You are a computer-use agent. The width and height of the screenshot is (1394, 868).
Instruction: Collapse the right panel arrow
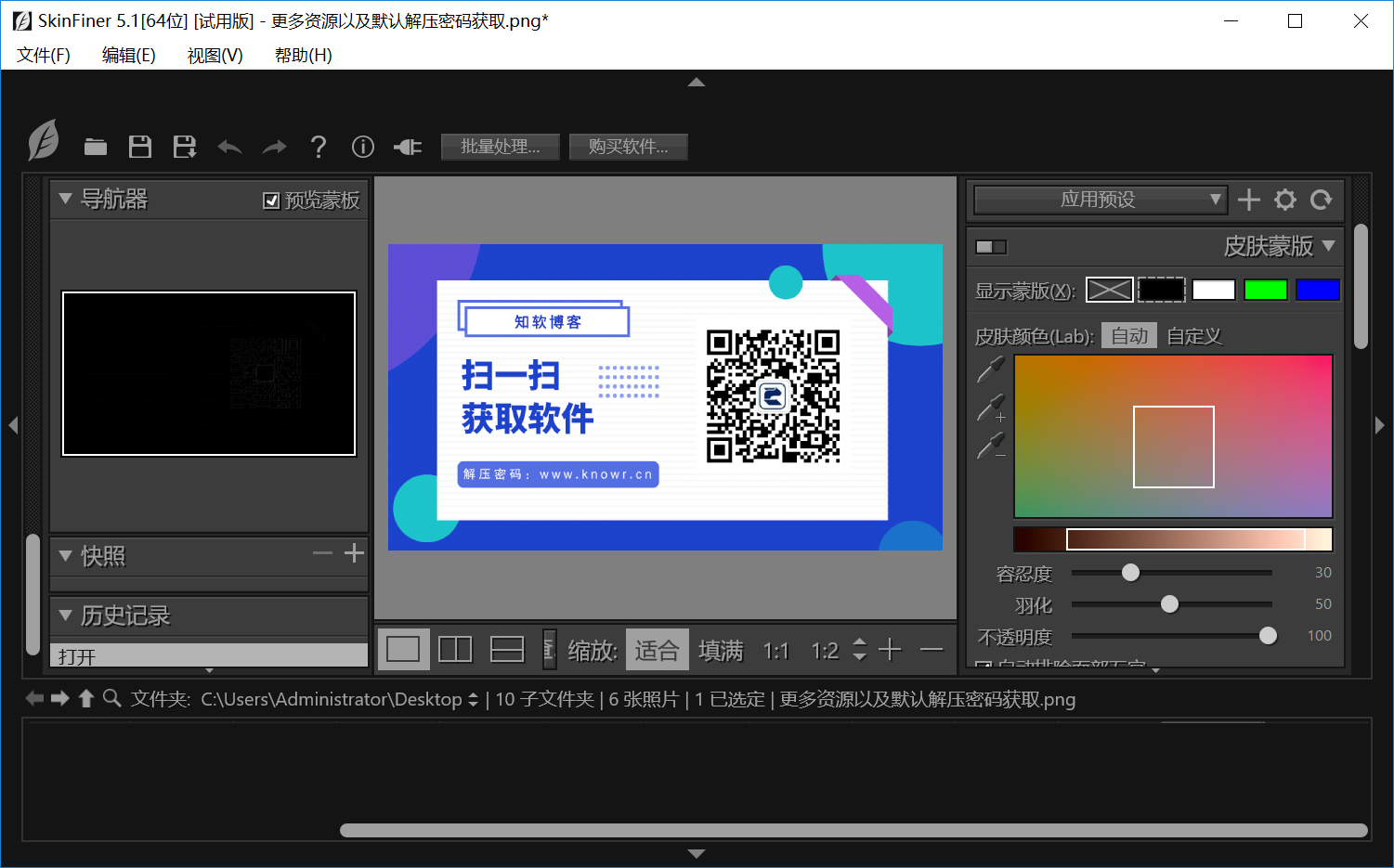coord(1380,425)
